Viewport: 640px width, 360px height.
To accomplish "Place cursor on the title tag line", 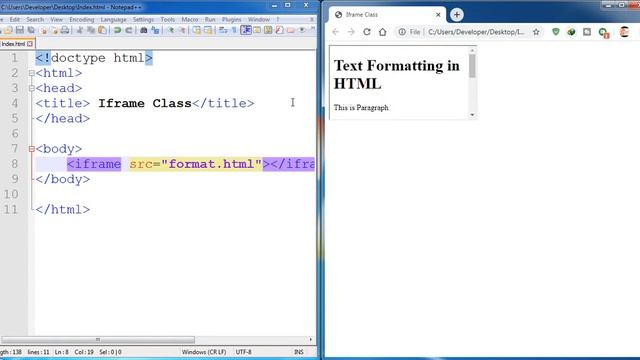I will tap(145, 103).
